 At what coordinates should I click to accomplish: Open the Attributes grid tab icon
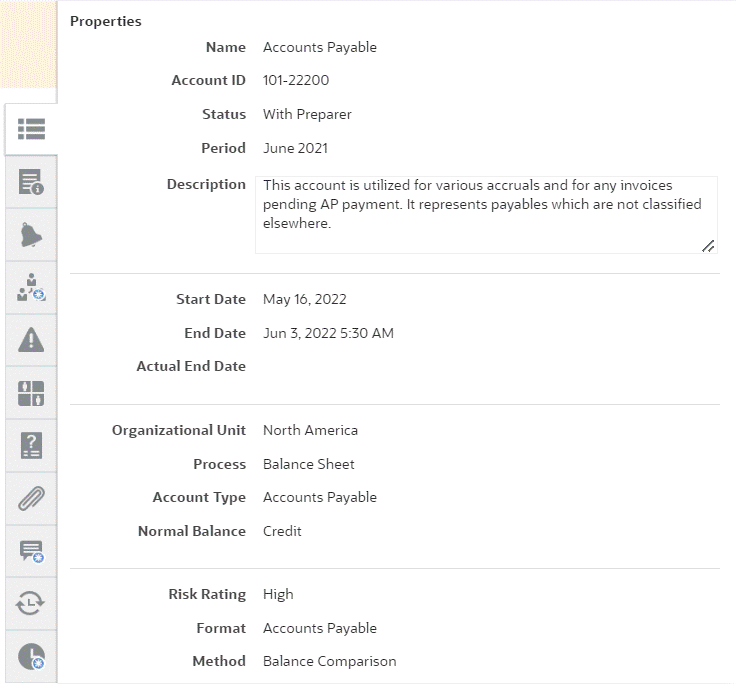click(31, 393)
